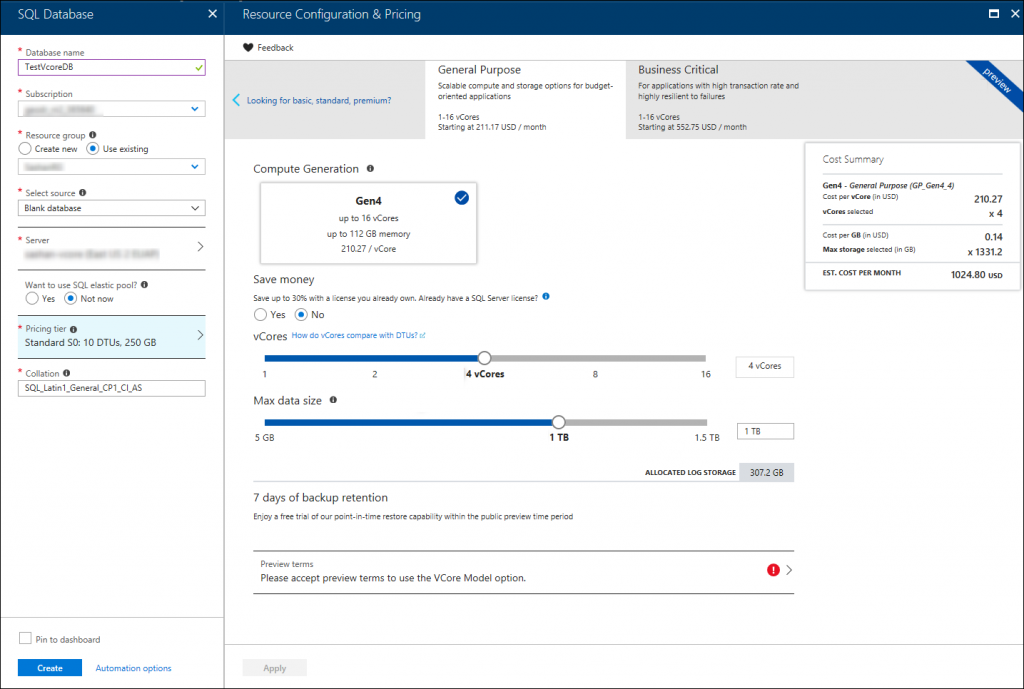Select Yes for Save money license
The width and height of the screenshot is (1024, 689).
(x=261, y=315)
